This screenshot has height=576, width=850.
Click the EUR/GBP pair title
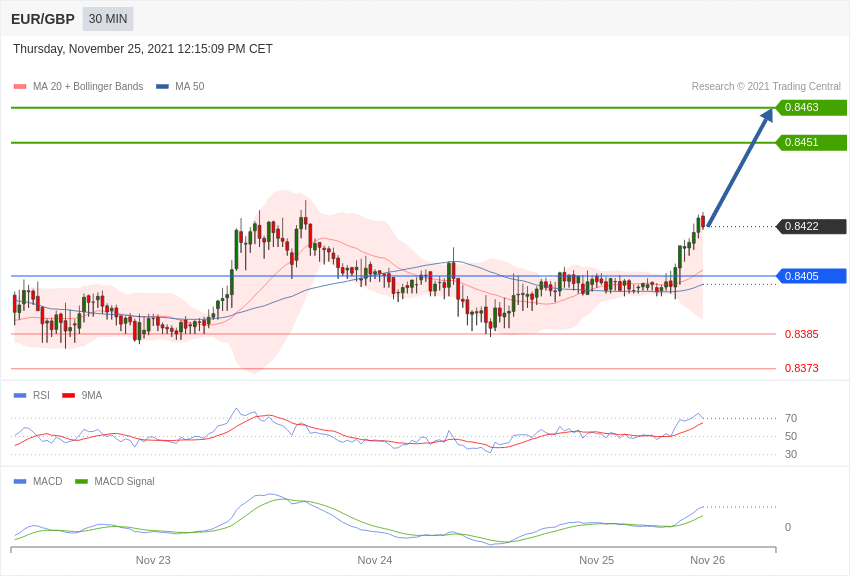tap(43, 20)
